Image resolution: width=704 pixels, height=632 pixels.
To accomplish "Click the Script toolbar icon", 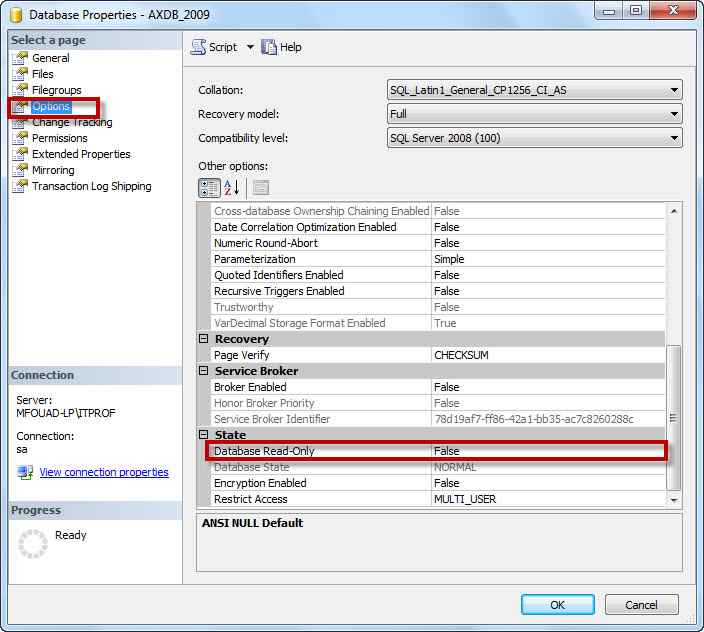I will coord(198,47).
